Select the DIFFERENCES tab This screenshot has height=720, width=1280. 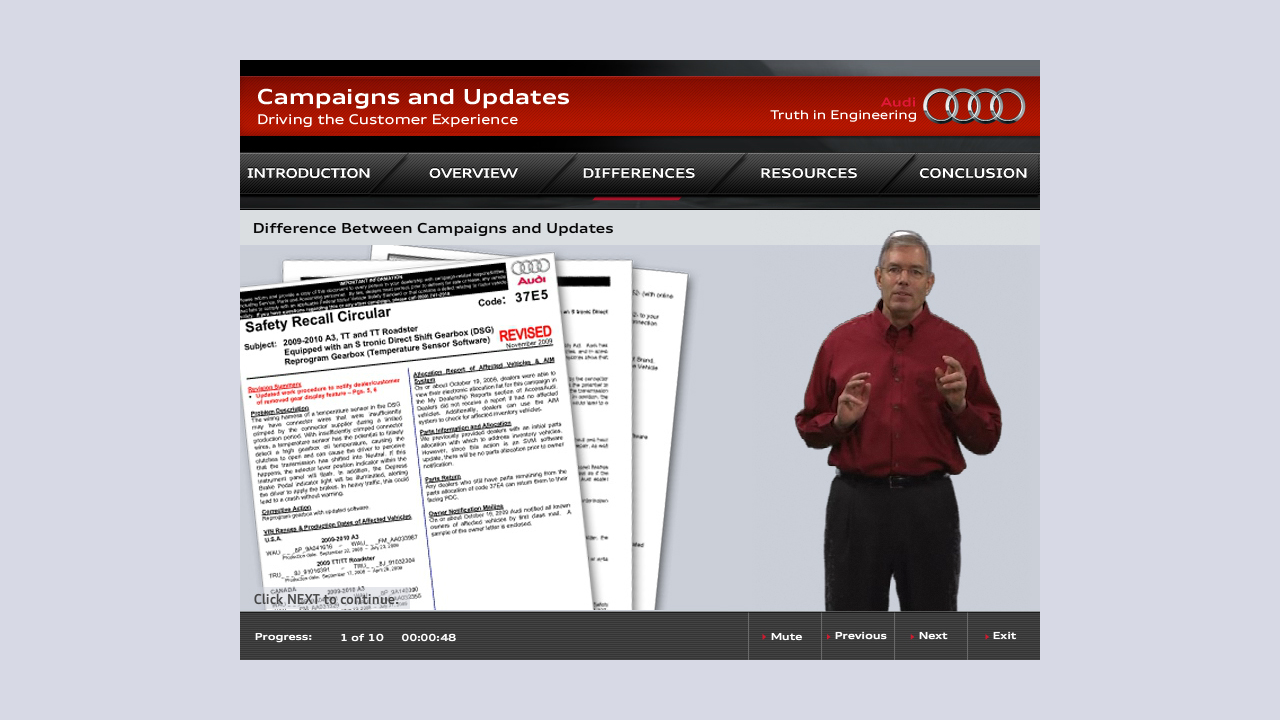click(638, 172)
